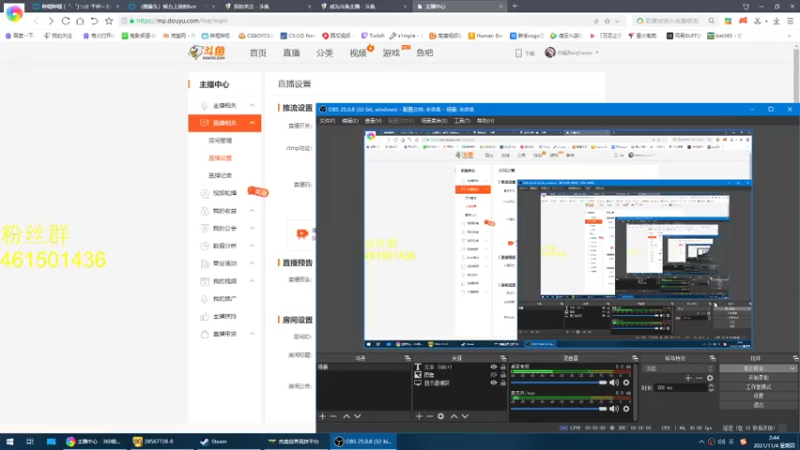Click the transition duration 300 ms field

pyautogui.click(x=681, y=388)
